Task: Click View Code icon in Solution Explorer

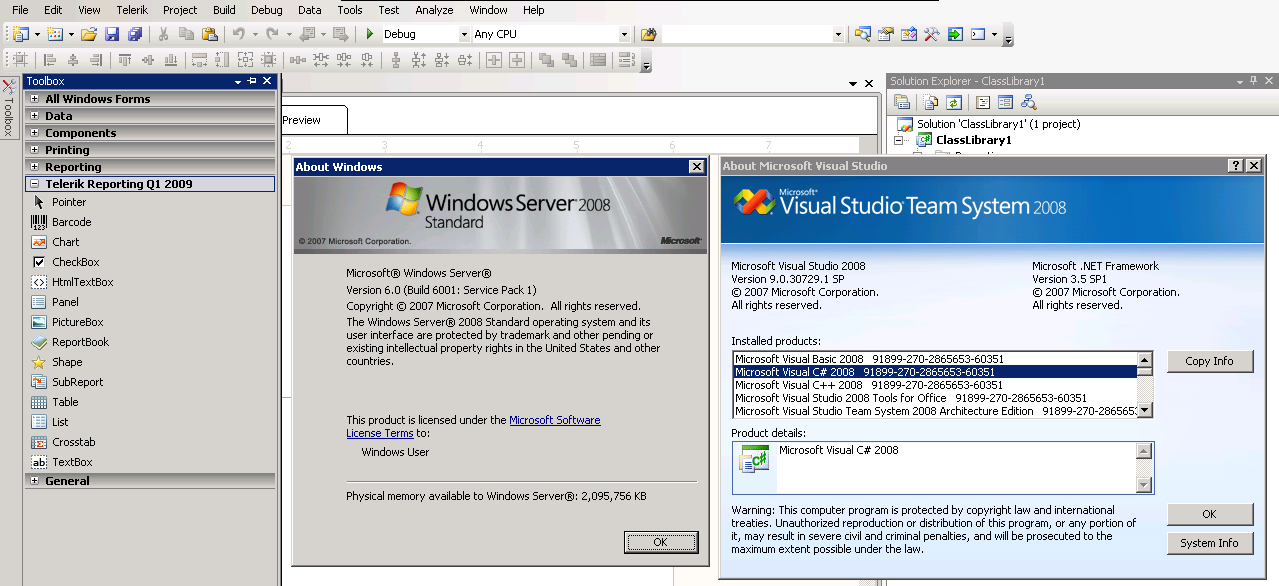Action: (983, 102)
